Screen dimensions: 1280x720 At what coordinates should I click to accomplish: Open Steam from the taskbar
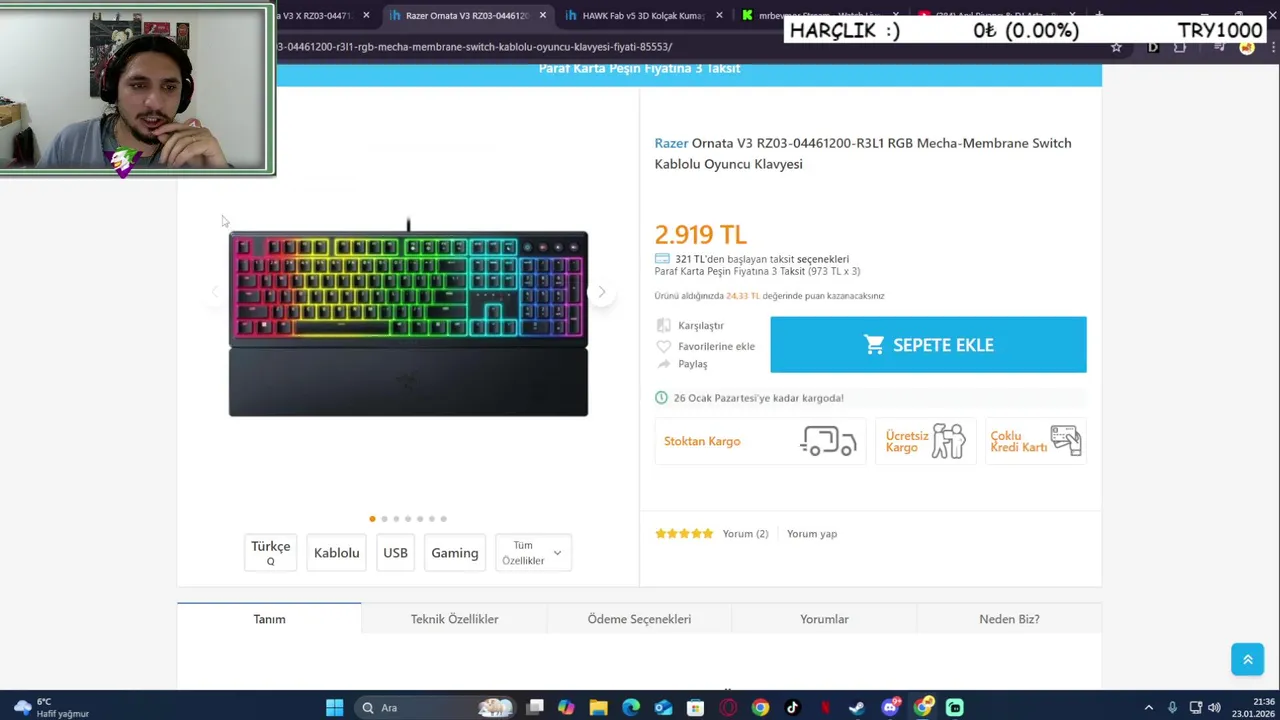[857, 708]
